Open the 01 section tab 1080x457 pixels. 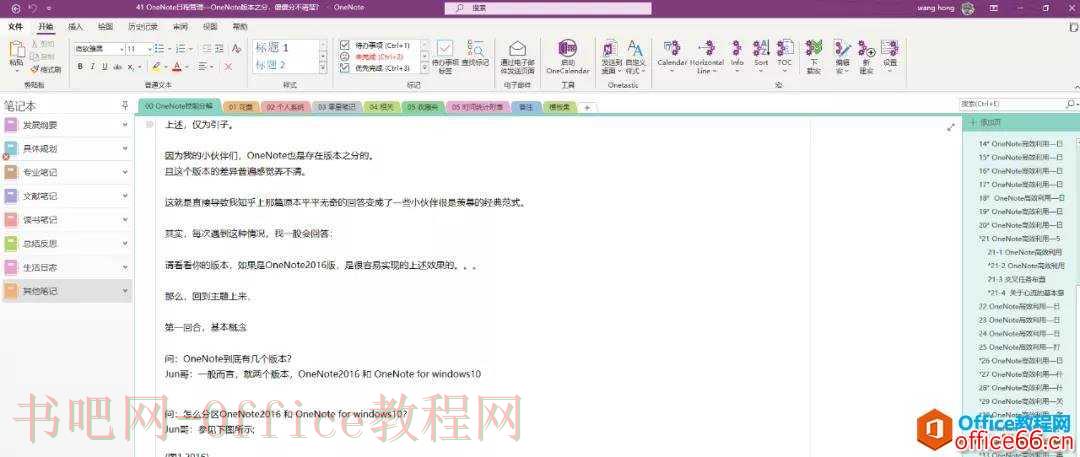[241, 108]
